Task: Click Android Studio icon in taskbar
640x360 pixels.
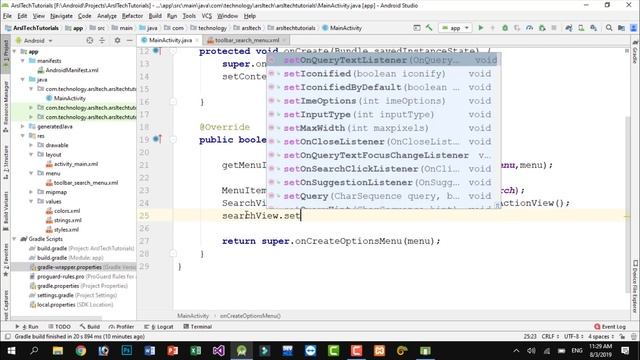Action: pos(241,351)
